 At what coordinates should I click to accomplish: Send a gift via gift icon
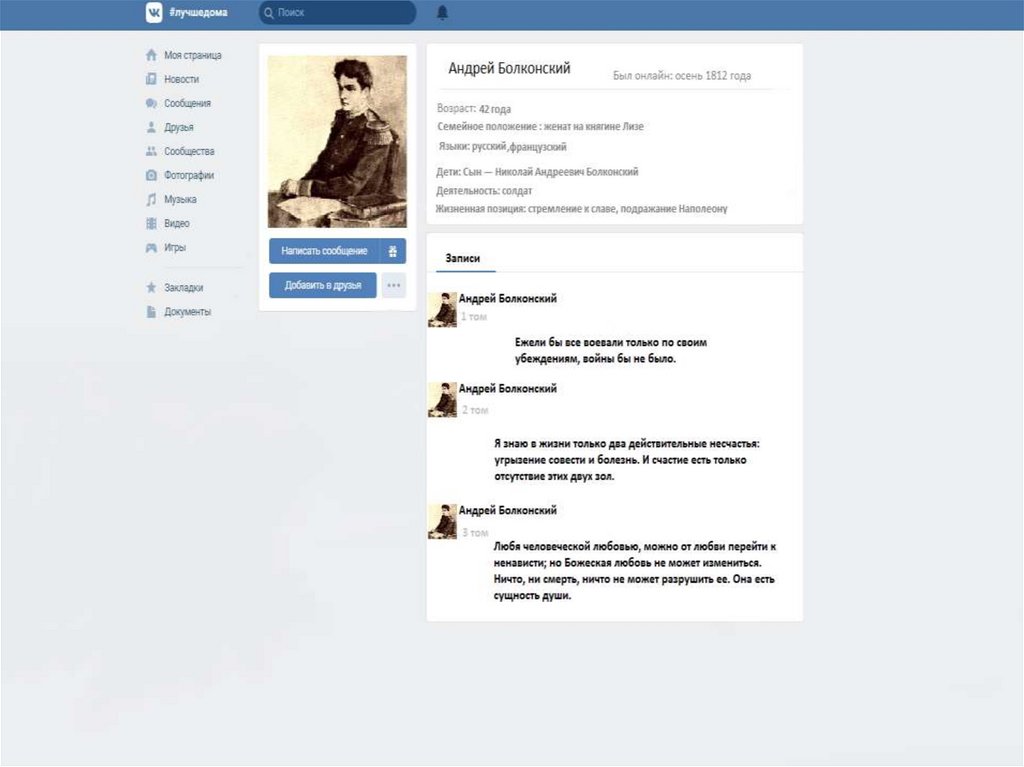tap(392, 251)
